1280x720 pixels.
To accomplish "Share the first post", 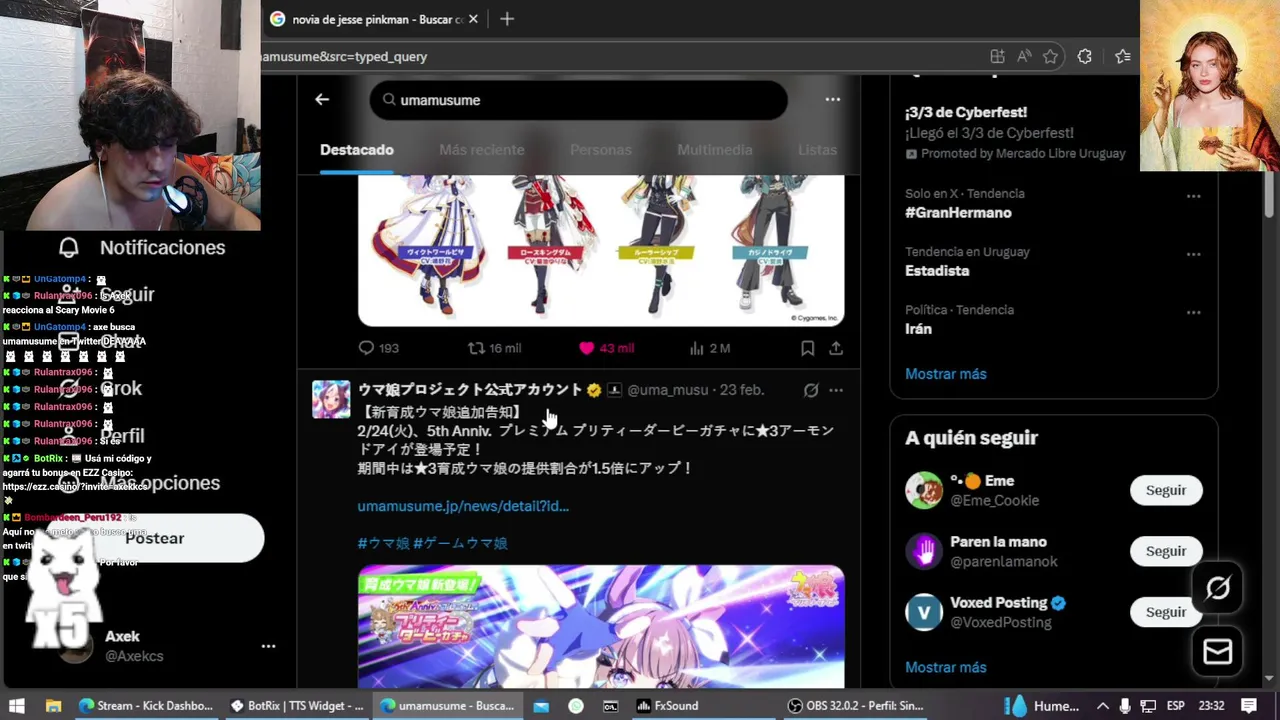I will [836, 348].
